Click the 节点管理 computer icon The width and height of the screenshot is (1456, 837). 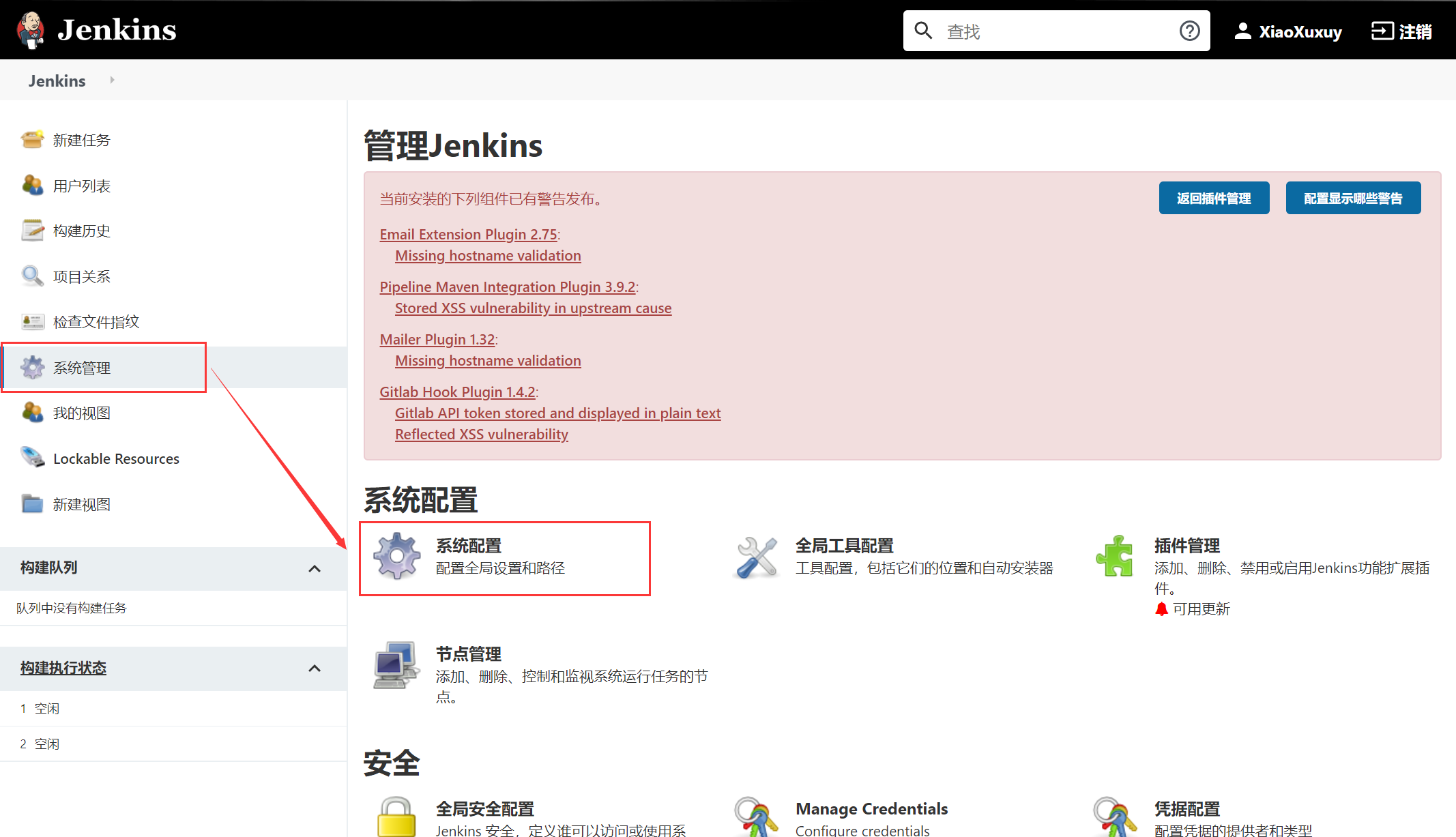(x=397, y=664)
